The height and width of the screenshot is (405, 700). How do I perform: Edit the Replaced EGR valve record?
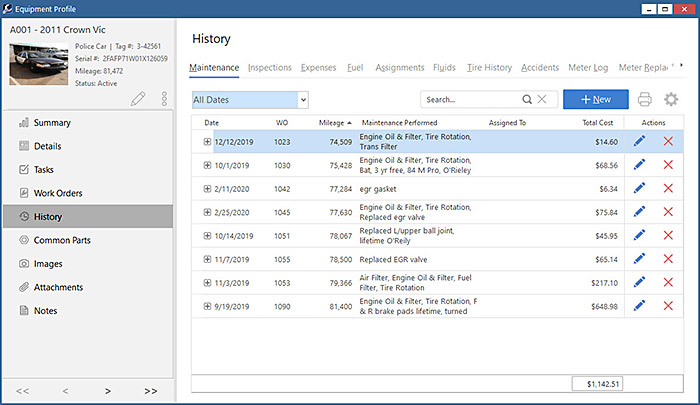click(639, 259)
